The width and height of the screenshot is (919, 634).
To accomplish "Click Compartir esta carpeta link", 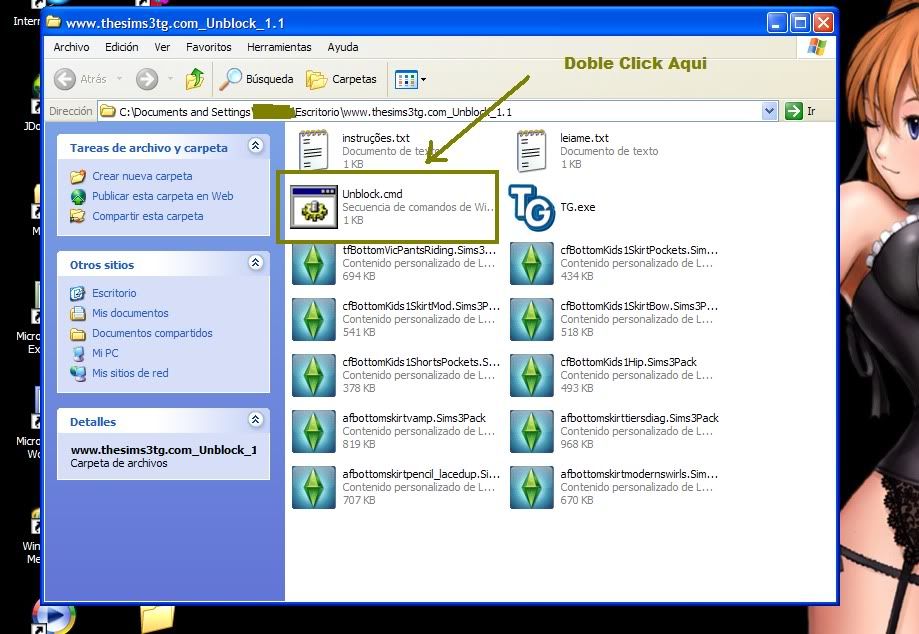I will (148, 216).
